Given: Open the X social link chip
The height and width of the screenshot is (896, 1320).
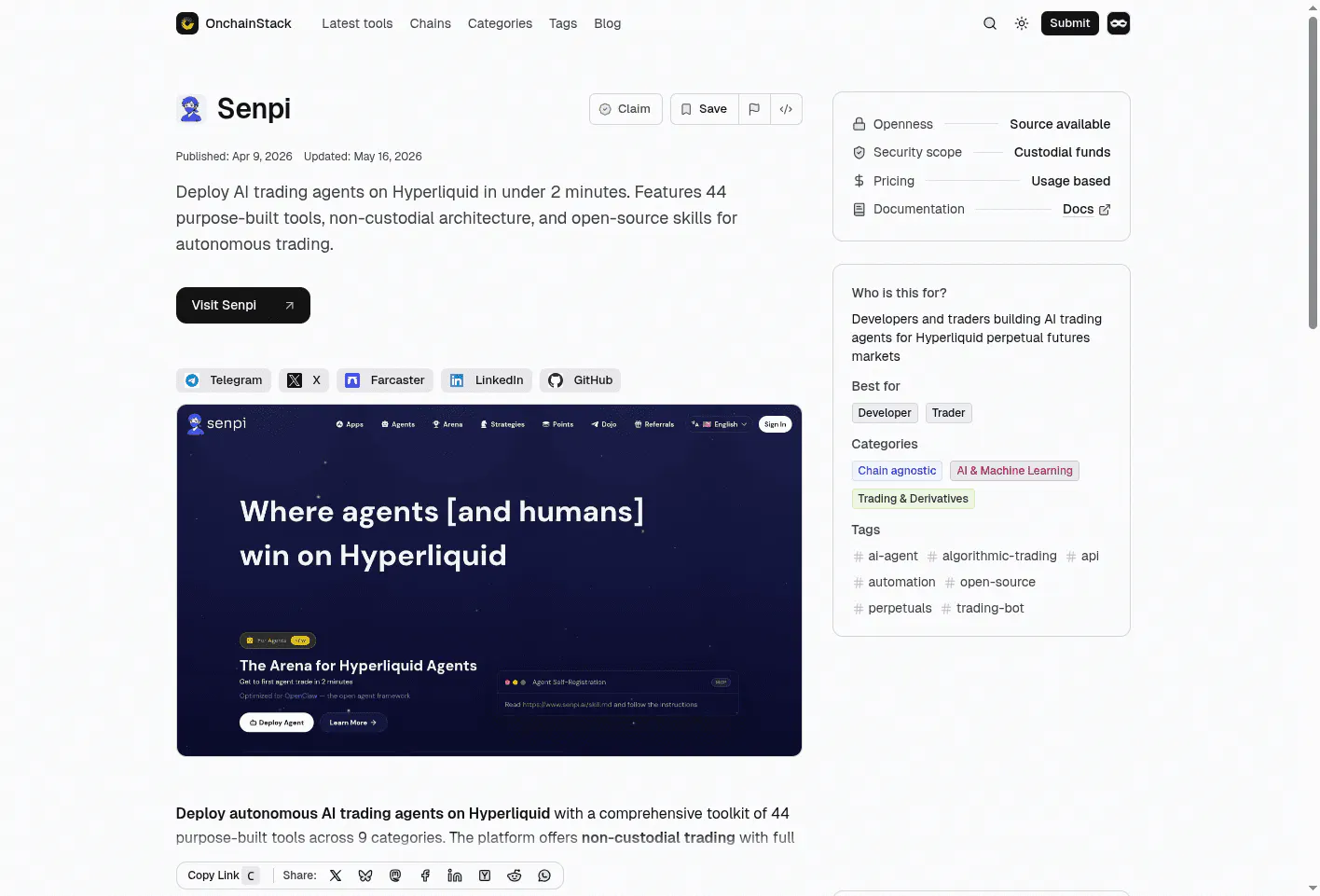Looking at the screenshot, I should click(304, 380).
